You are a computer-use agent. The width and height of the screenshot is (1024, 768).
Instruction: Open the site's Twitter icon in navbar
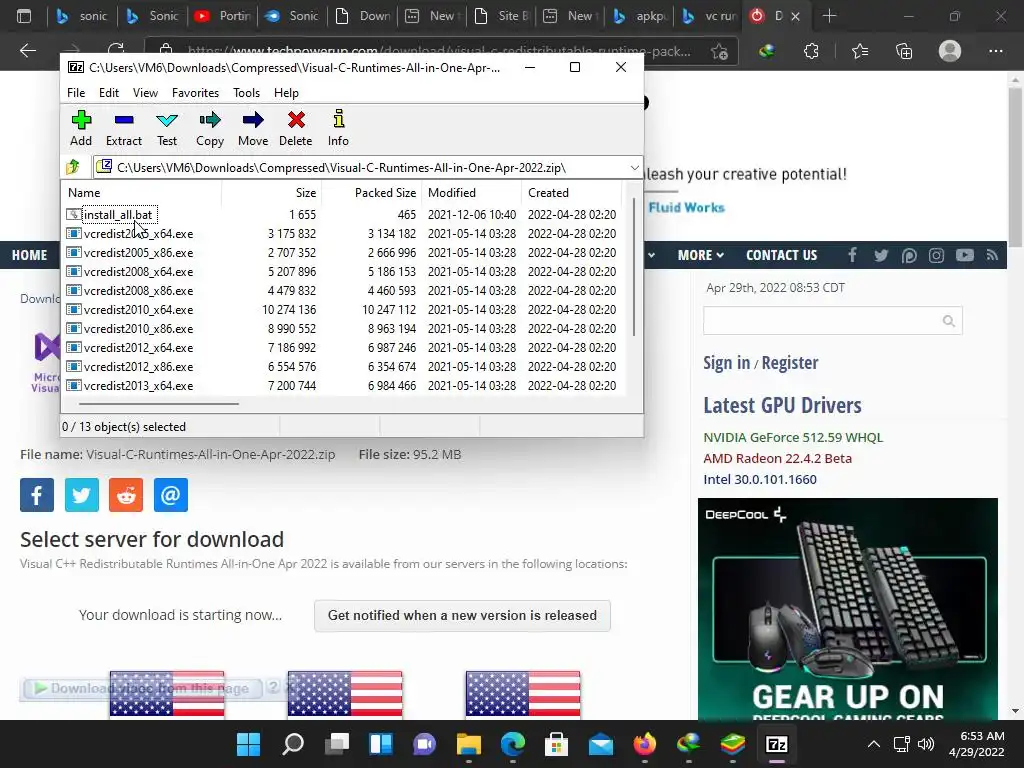tap(881, 255)
